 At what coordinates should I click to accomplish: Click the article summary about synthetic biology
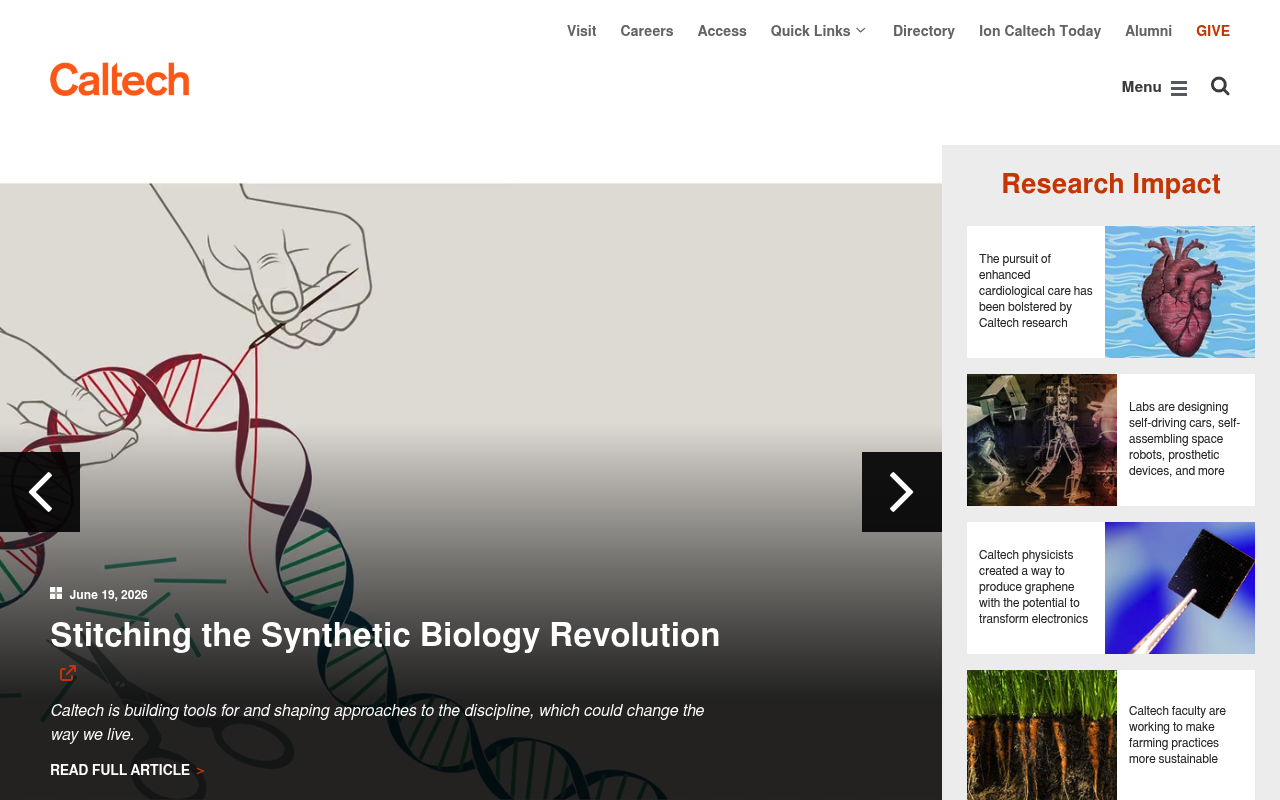[378, 722]
